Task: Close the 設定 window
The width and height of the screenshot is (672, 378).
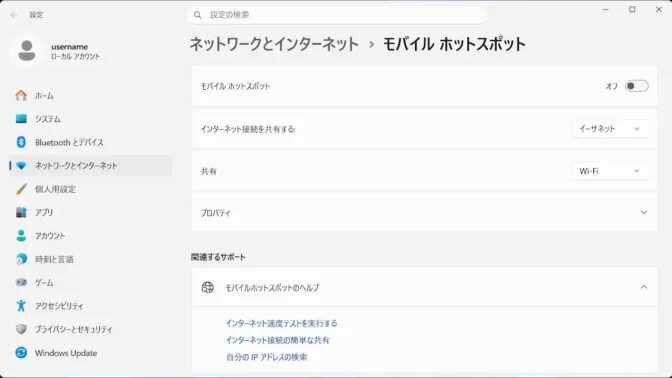Action: 659,9
